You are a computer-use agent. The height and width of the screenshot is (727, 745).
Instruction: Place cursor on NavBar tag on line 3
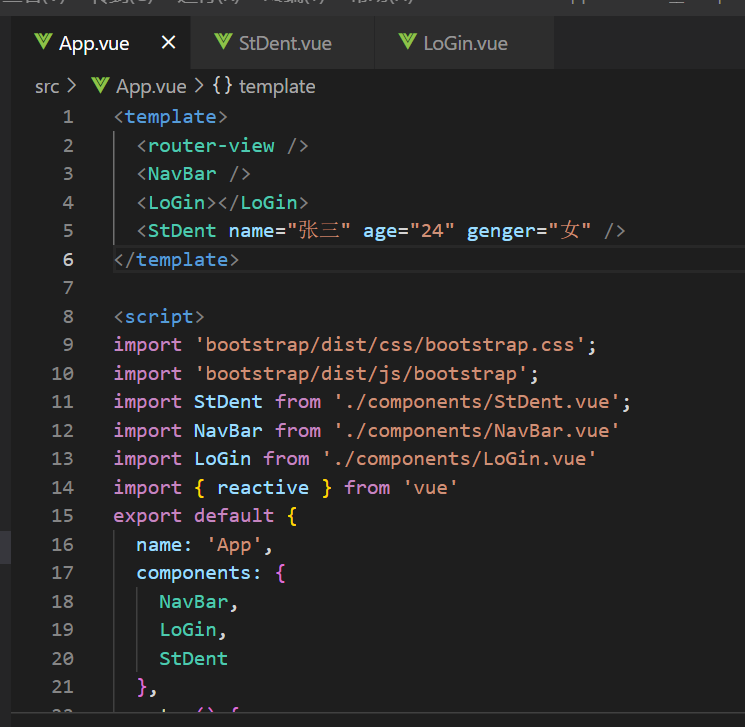coord(193,174)
